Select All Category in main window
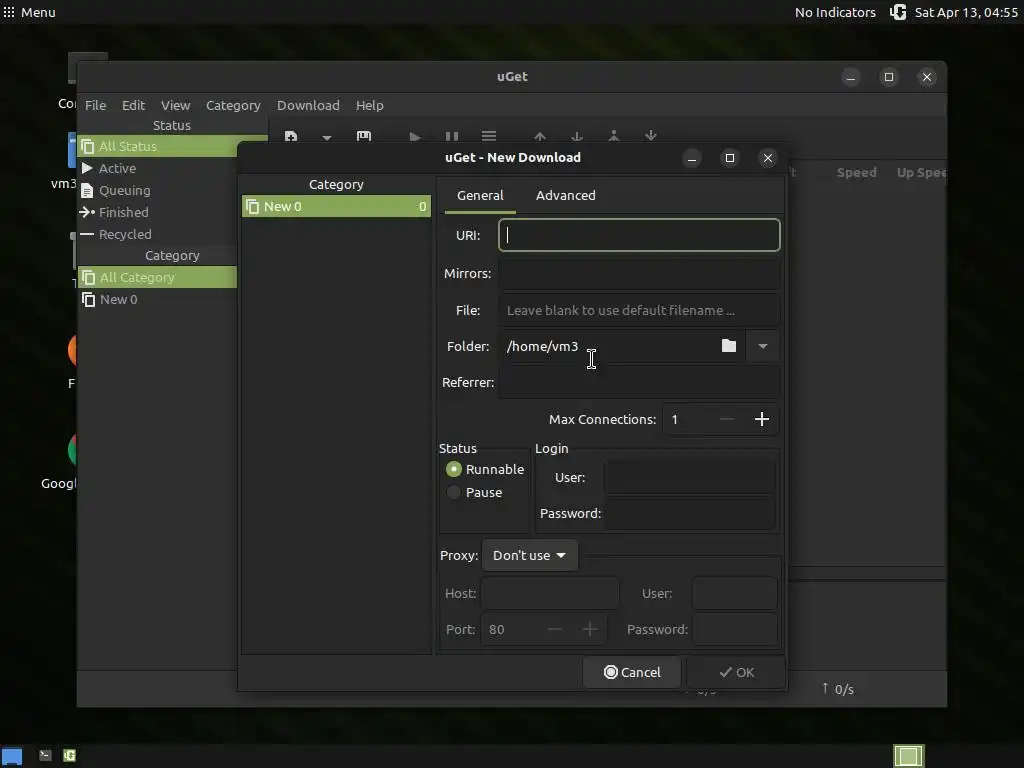The width and height of the screenshot is (1024, 768). click(157, 278)
